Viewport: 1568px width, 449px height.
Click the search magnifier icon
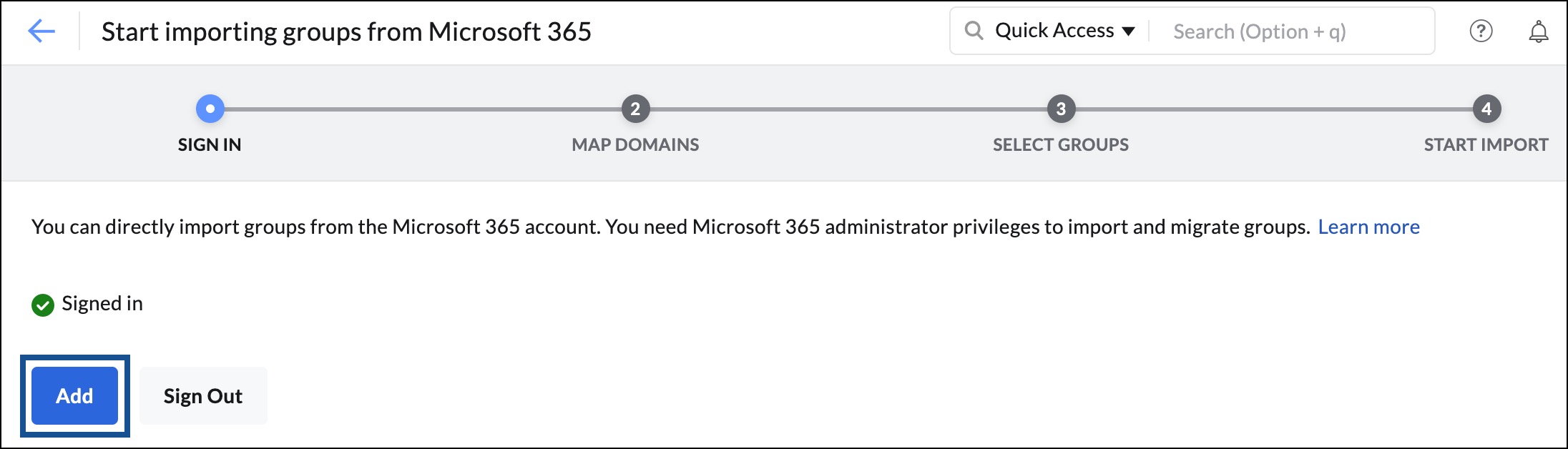coord(974,31)
